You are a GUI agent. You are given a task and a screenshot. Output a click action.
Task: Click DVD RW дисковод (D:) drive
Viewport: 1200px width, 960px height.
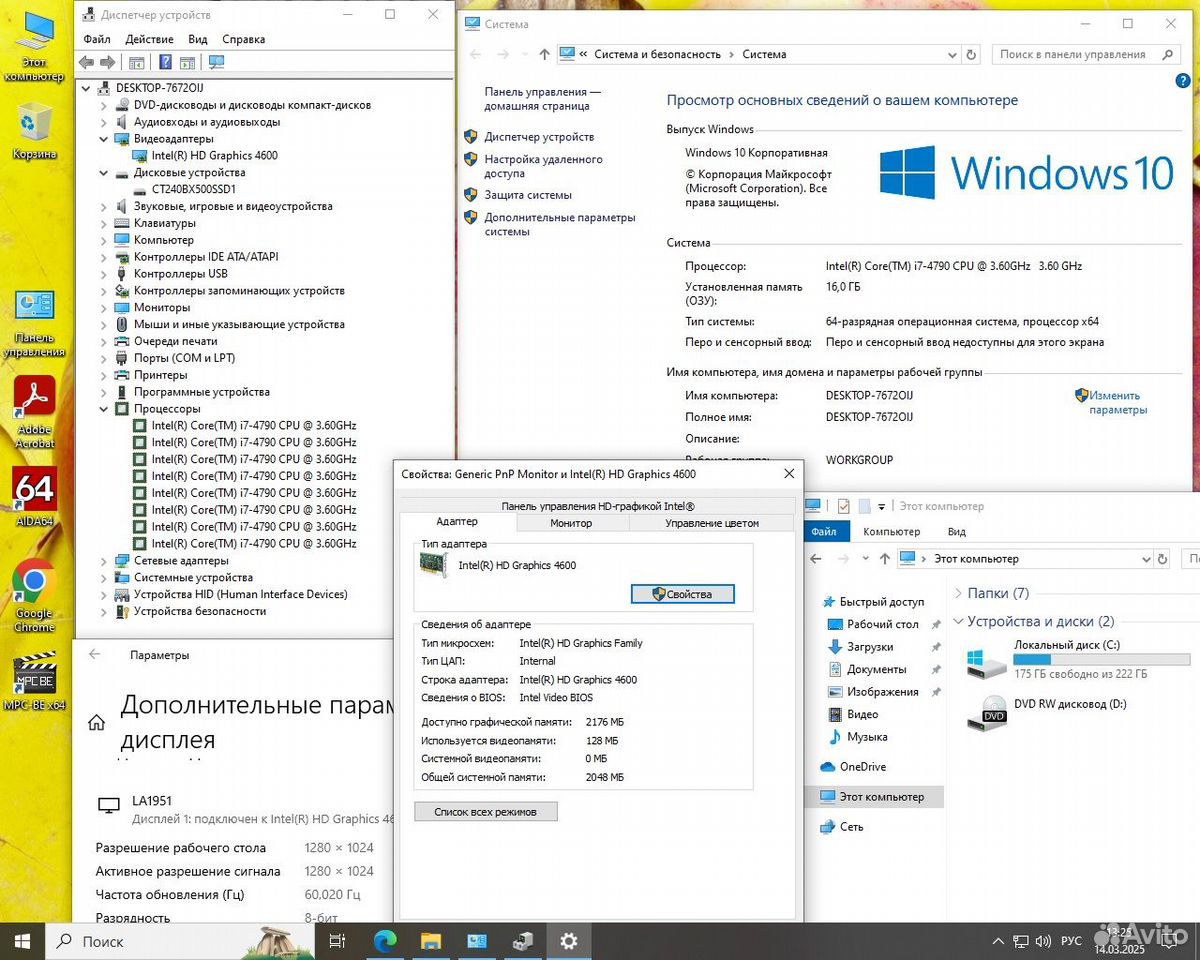tap(1046, 711)
